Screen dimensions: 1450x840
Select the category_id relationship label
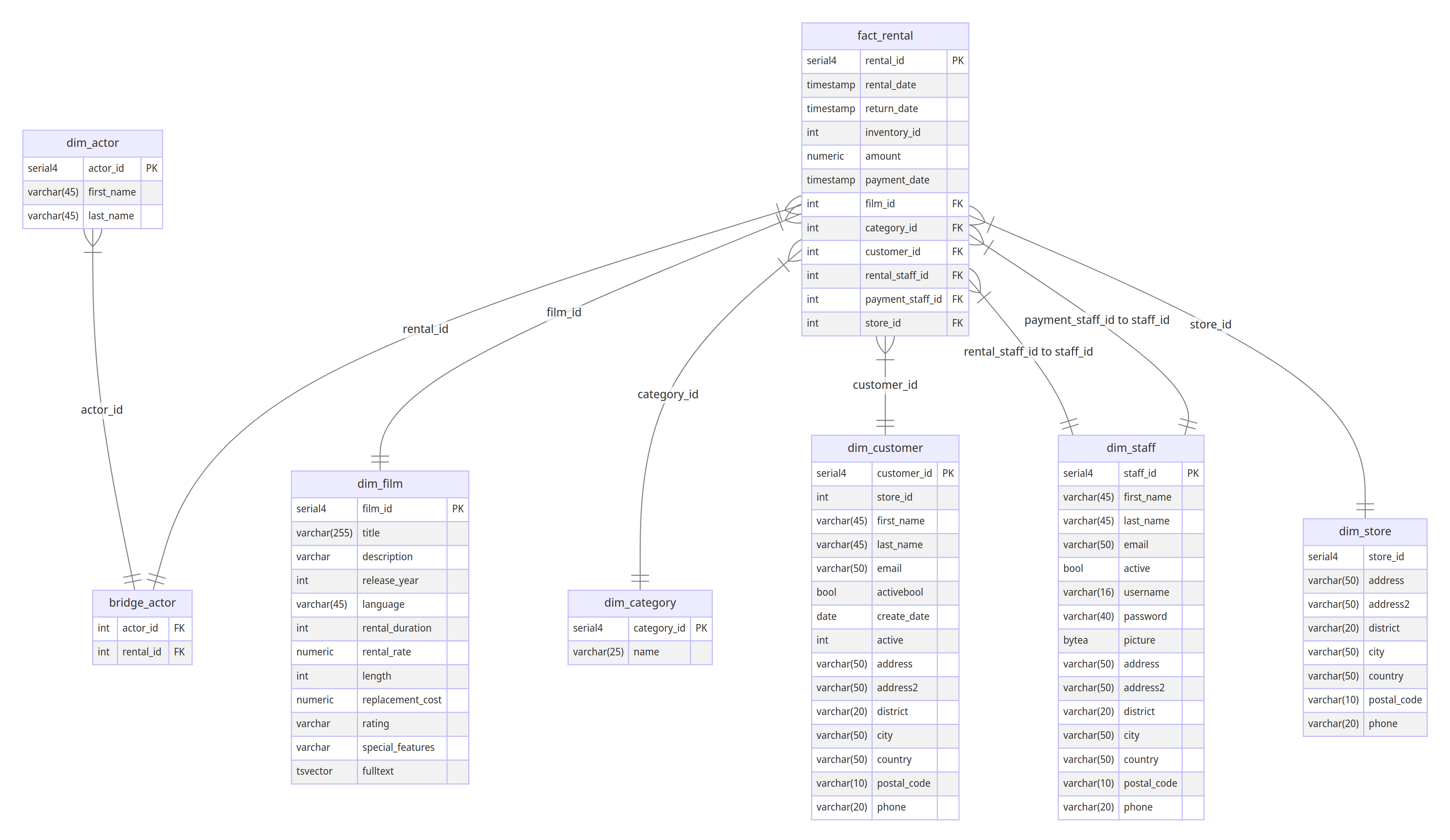click(668, 394)
